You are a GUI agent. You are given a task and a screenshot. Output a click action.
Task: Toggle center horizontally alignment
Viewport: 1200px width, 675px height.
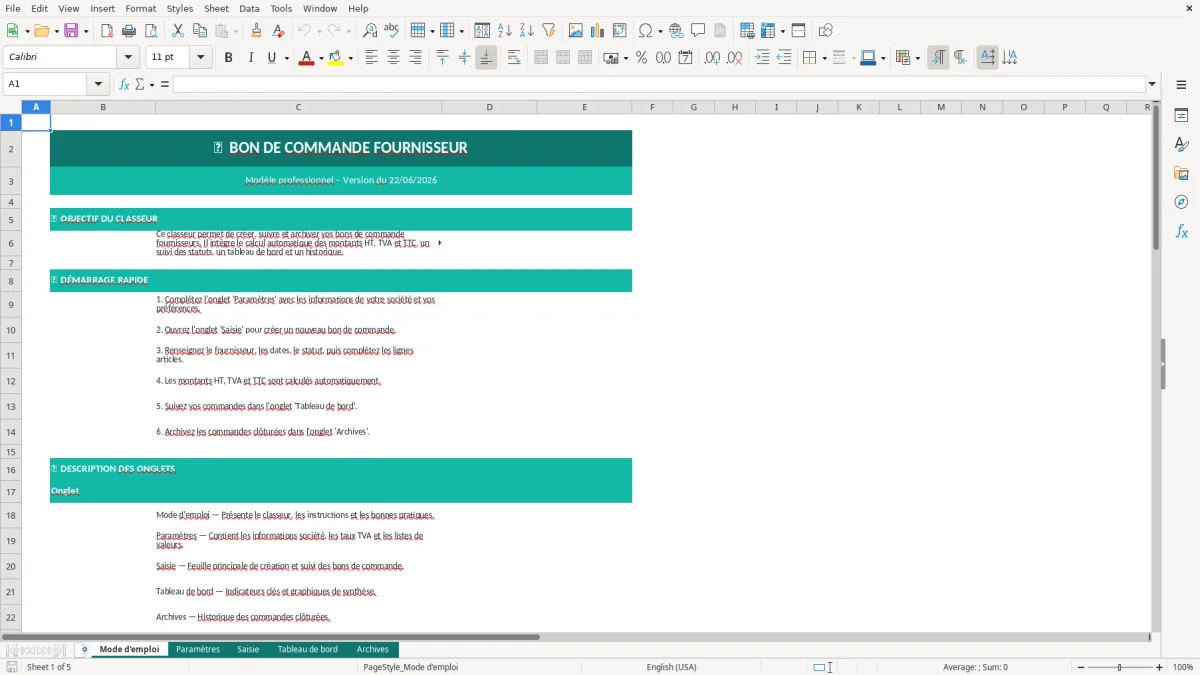click(x=393, y=58)
